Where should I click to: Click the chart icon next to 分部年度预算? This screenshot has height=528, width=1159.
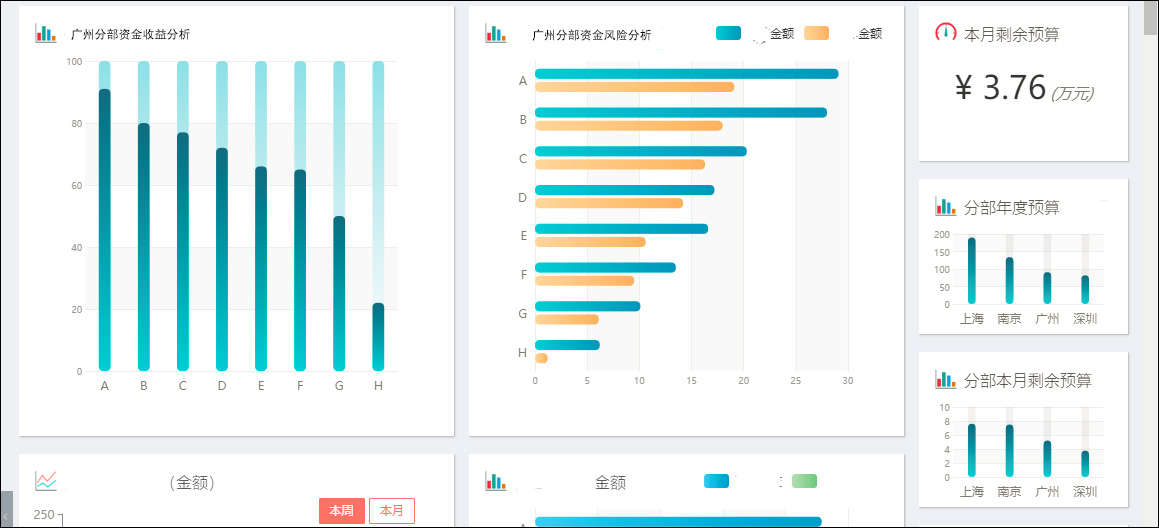(945, 207)
